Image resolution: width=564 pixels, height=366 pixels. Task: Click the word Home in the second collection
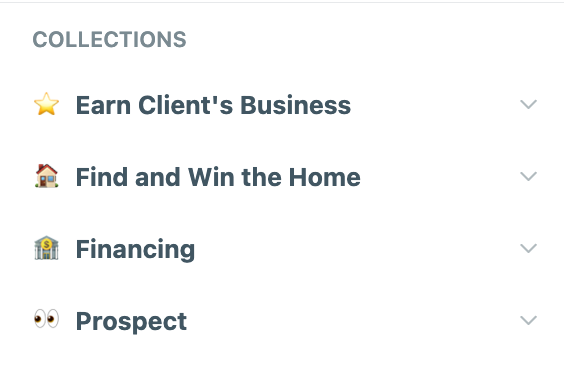click(x=324, y=177)
